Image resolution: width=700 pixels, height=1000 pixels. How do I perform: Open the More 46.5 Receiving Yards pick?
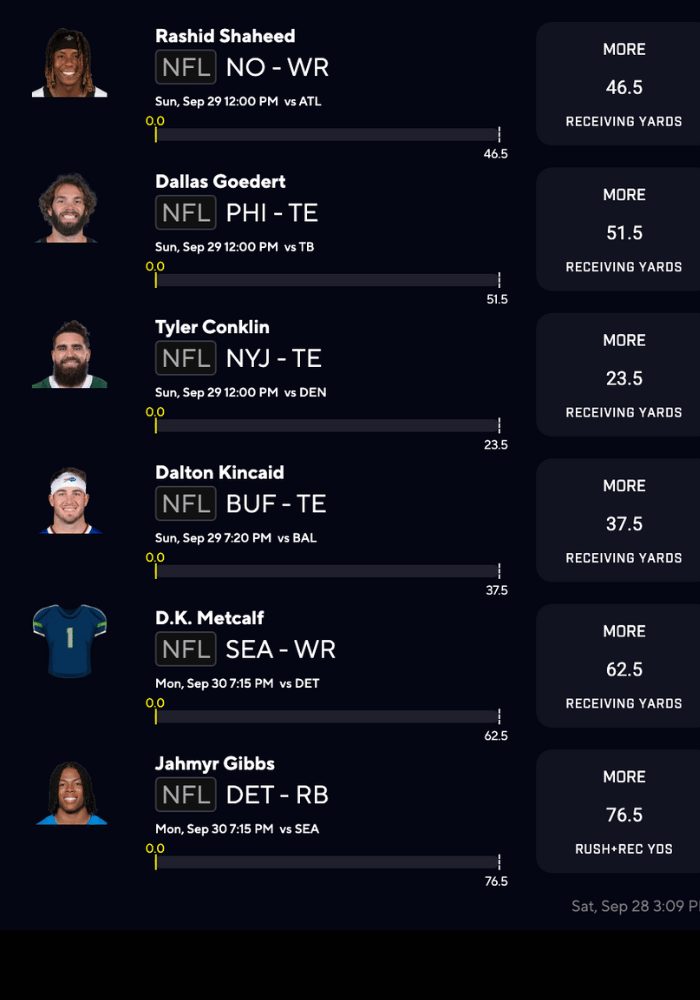(x=622, y=85)
